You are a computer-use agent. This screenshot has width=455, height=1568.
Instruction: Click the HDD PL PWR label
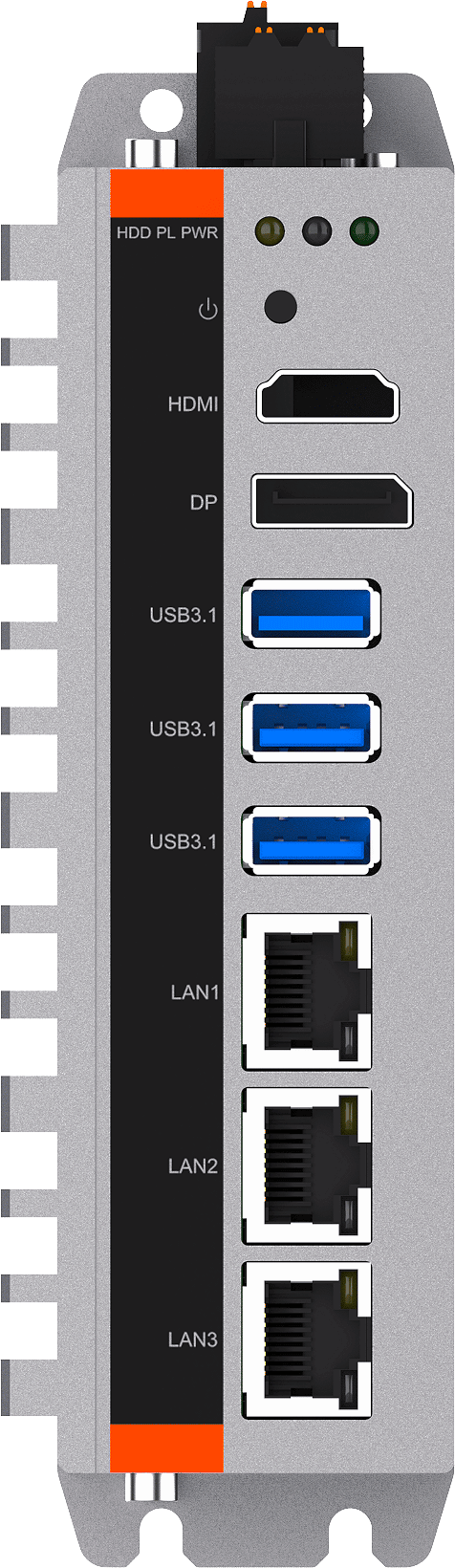[x=167, y=232]
